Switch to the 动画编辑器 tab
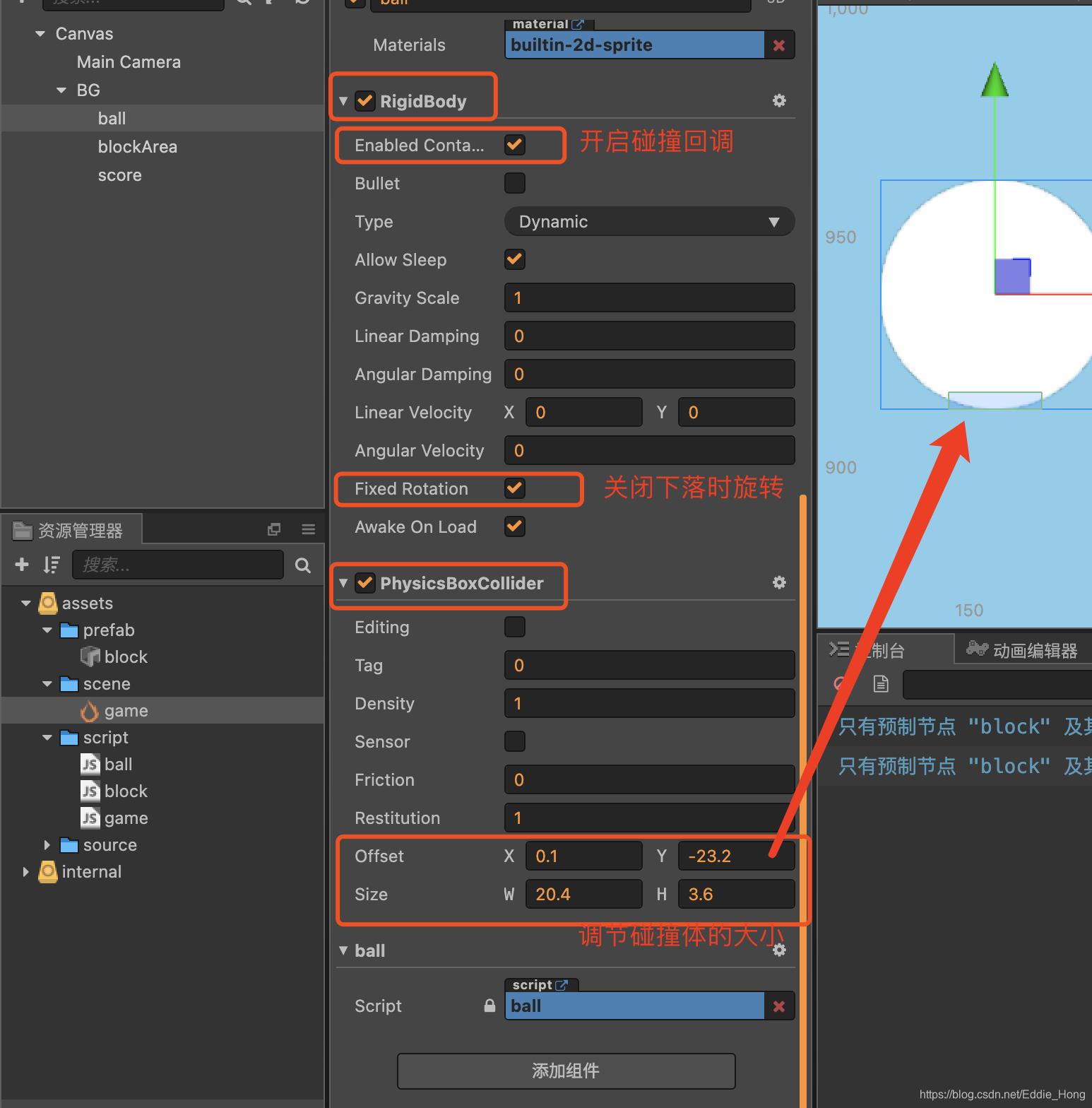This screenshot has width=1092, height=1108. (x=1022, y=650)
